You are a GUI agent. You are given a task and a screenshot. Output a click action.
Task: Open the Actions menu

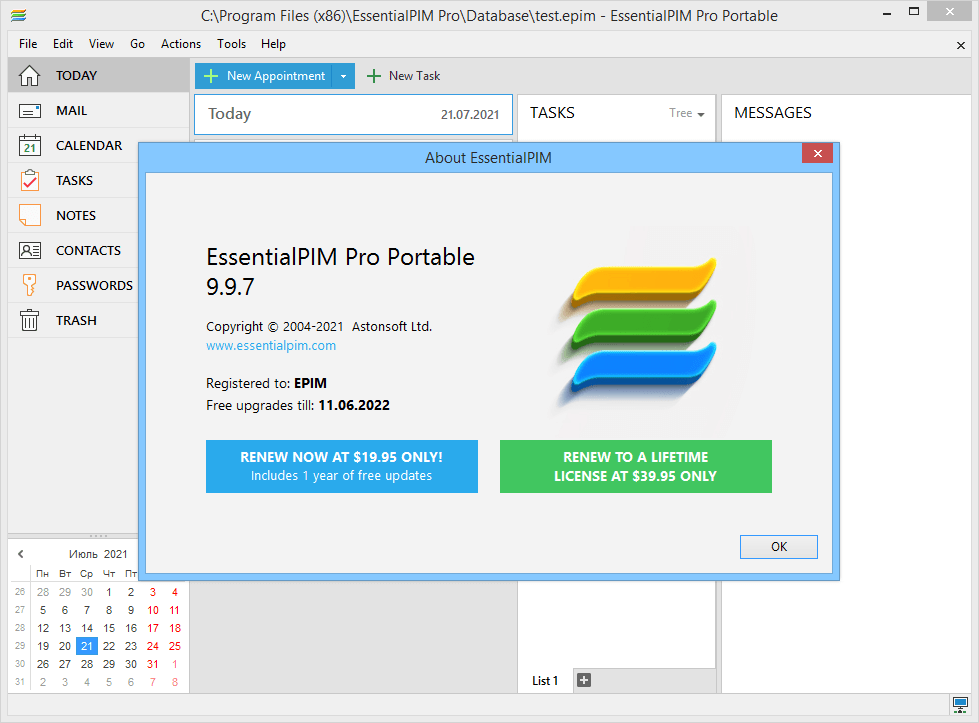coord(181,44)
